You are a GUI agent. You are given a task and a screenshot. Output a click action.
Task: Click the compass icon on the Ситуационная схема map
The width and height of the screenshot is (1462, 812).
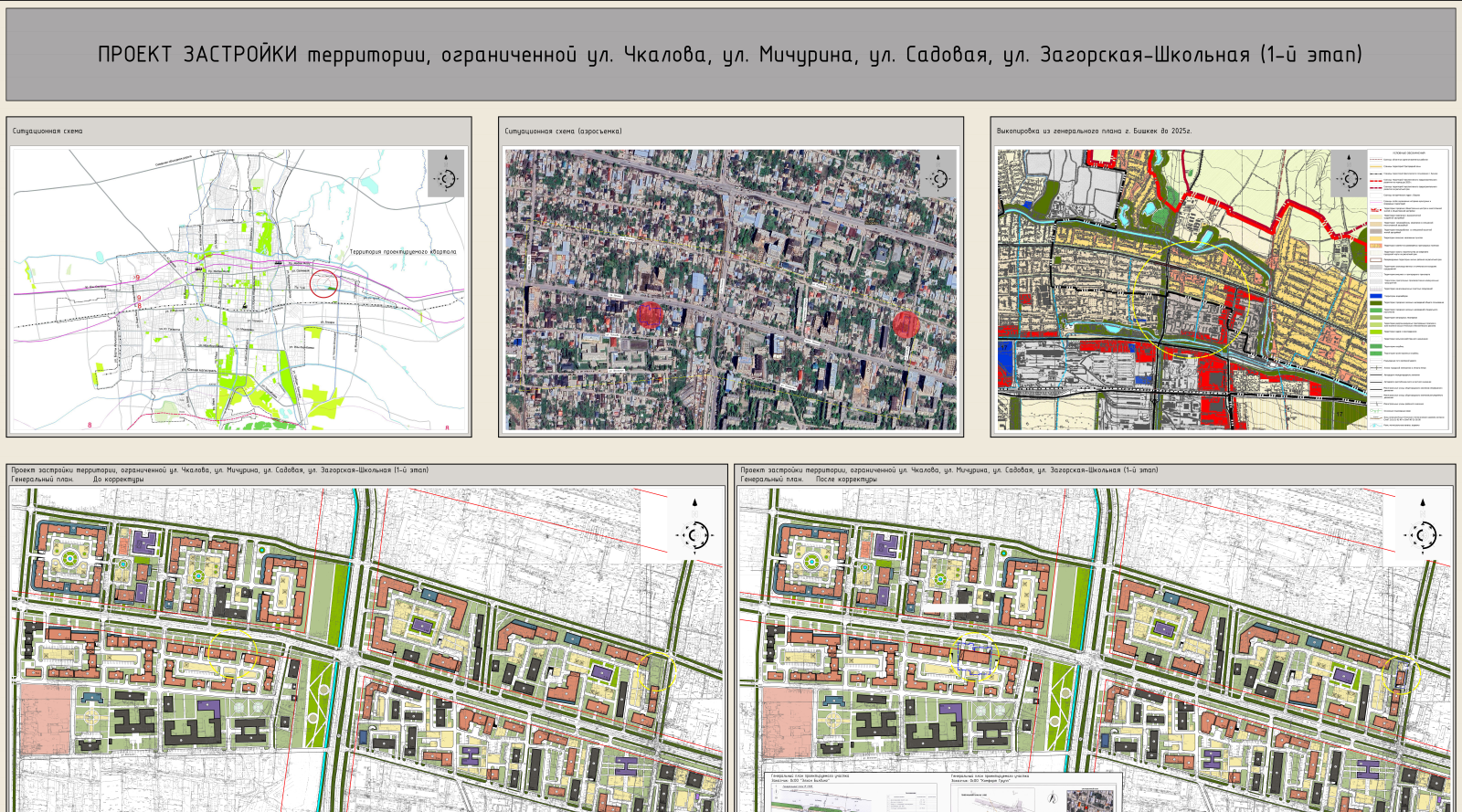click(x=446, y=175)
